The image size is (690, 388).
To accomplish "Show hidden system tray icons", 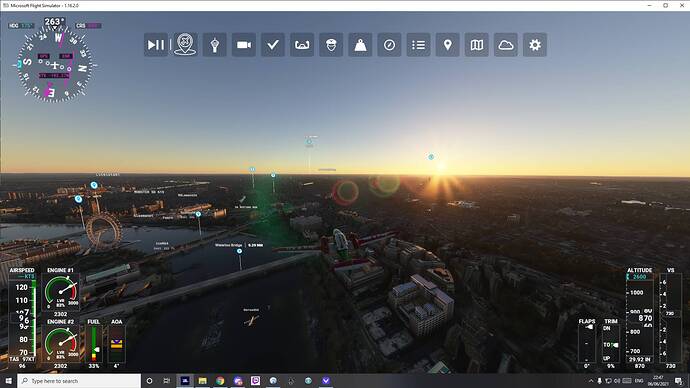I will (x=591, y=381).
